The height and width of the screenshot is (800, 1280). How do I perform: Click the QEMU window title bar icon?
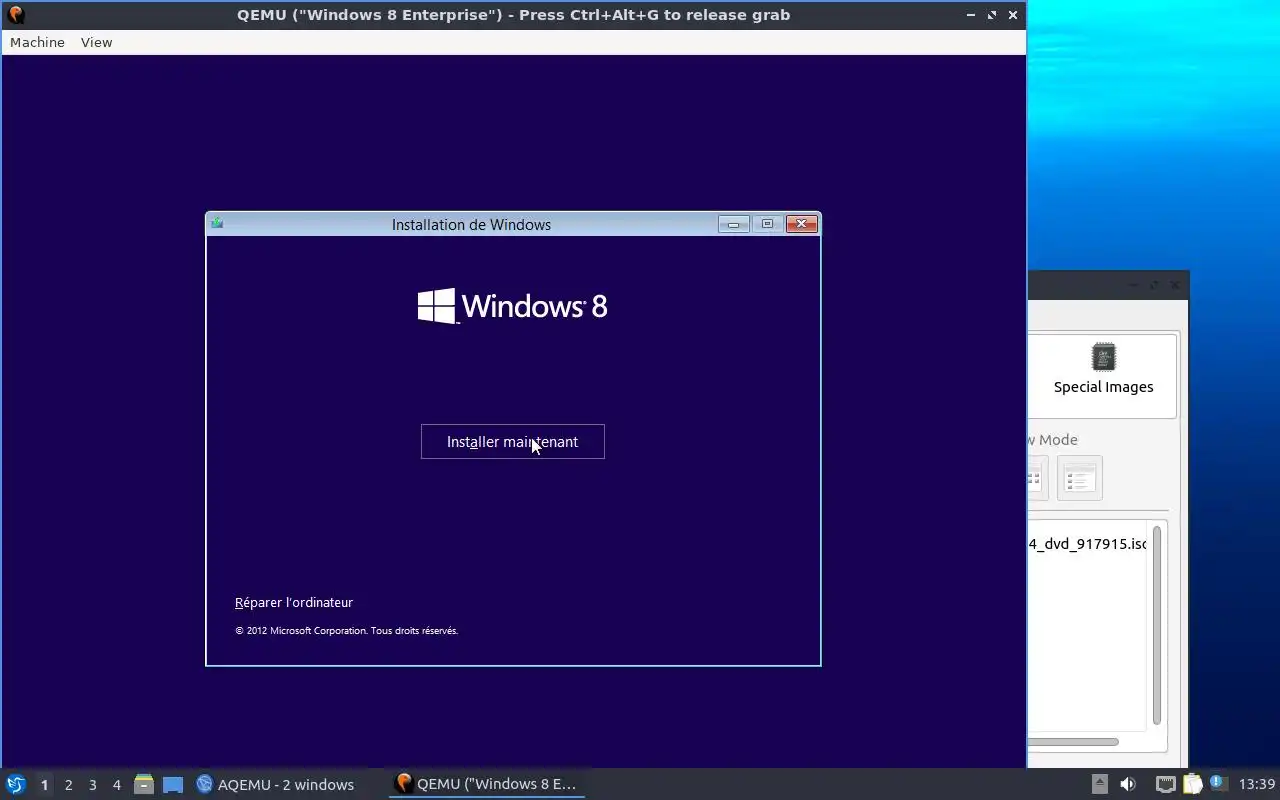[15, 15]
